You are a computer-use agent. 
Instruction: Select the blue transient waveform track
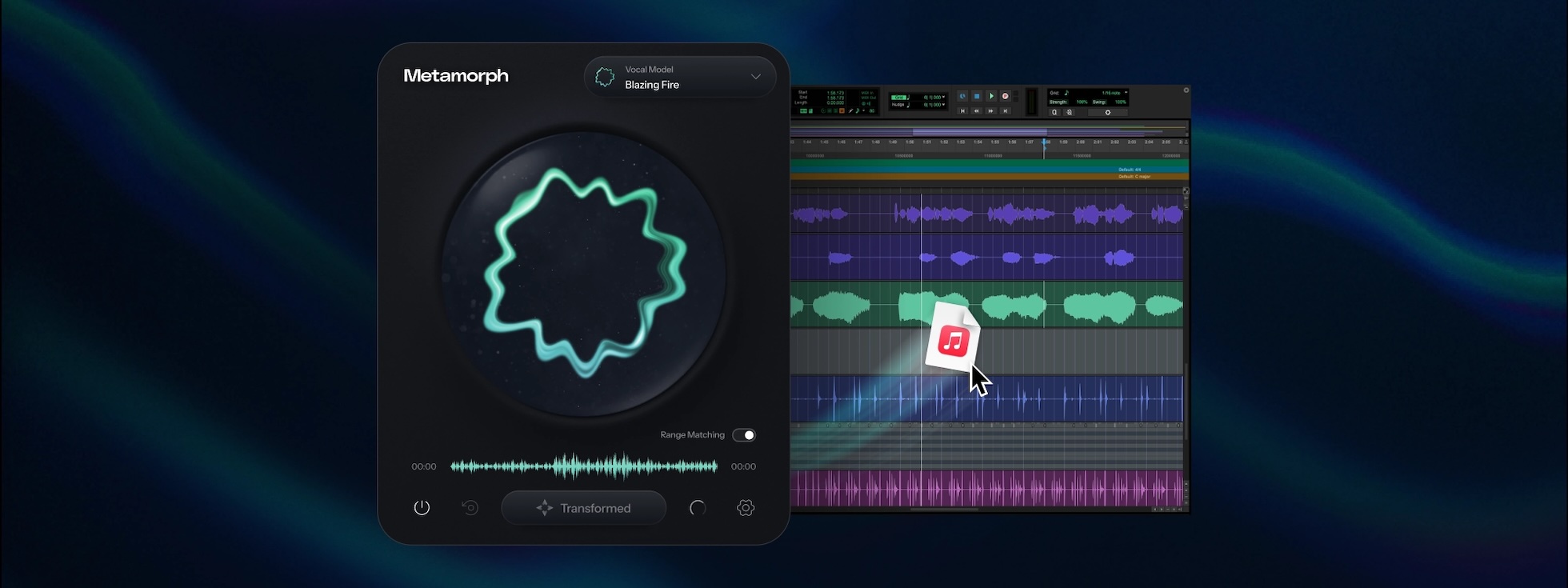click(986, 398)
